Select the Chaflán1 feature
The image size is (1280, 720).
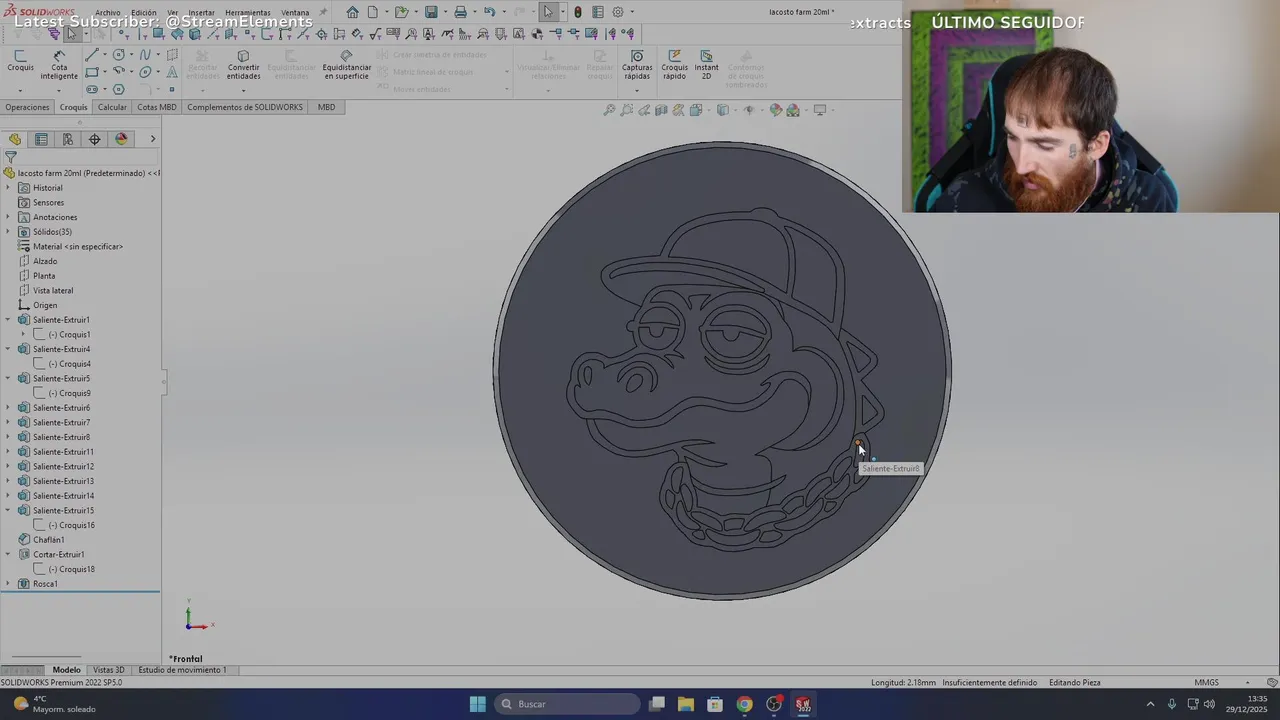pyautogui.click(x=41, y=540)
